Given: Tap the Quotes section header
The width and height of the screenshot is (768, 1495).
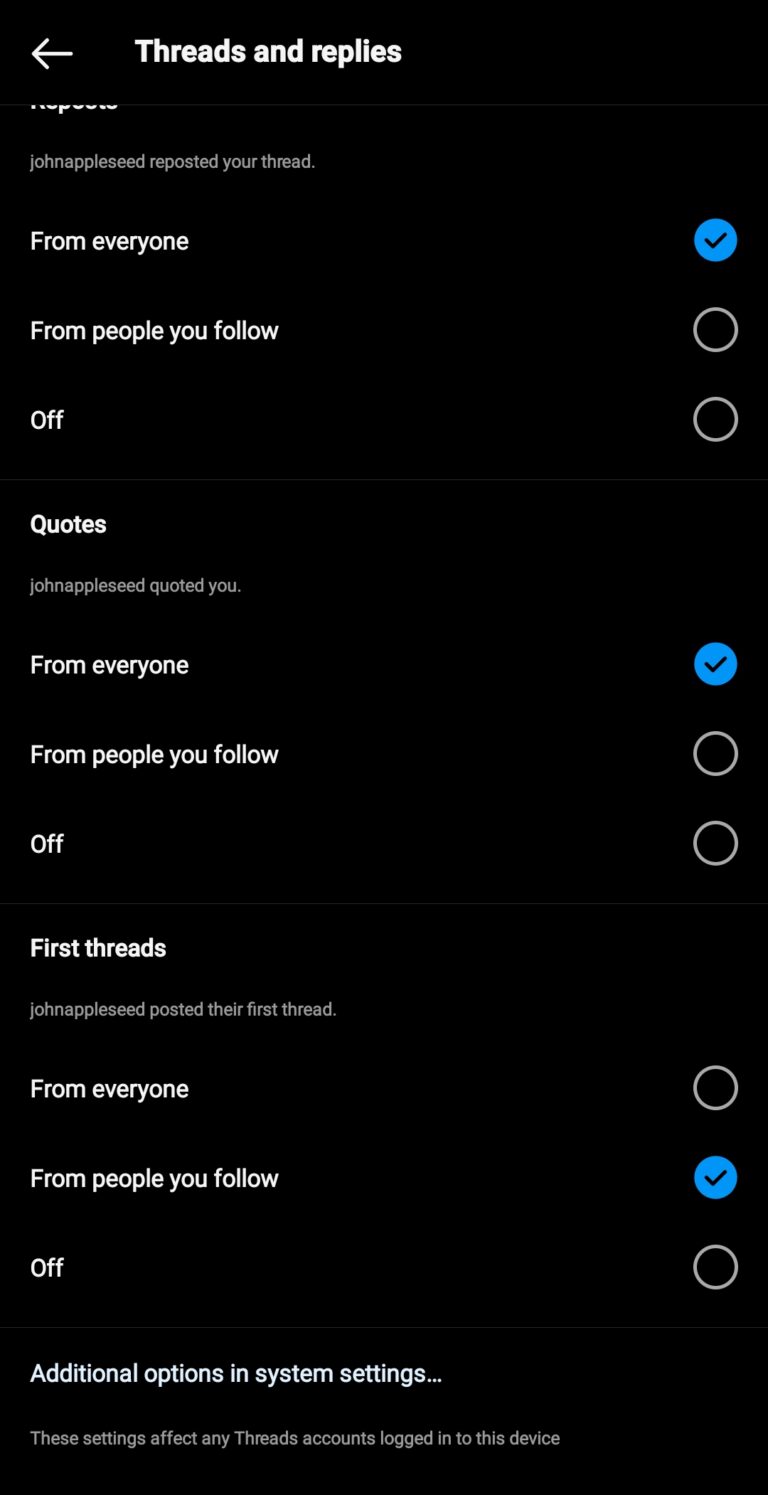Looking at the screenshot, I should [67, 523].
